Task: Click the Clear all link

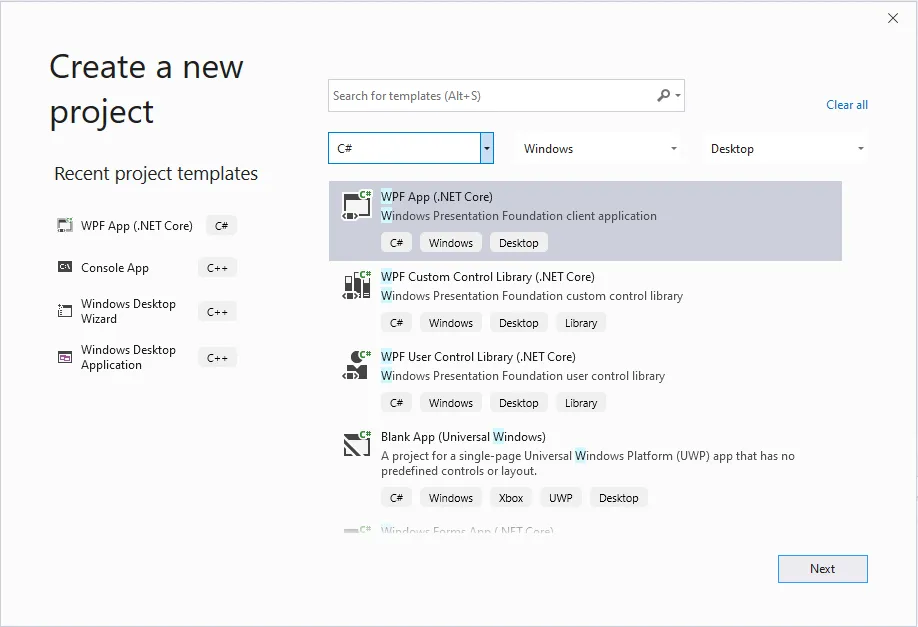Action: click(847, 105)
